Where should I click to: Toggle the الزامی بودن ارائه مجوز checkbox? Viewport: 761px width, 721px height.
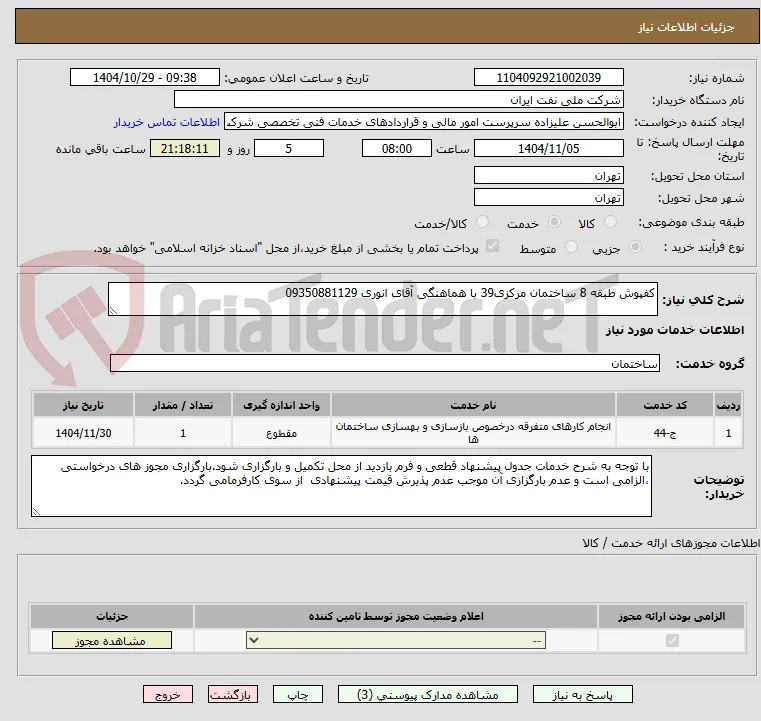click(x=672, y=640)
